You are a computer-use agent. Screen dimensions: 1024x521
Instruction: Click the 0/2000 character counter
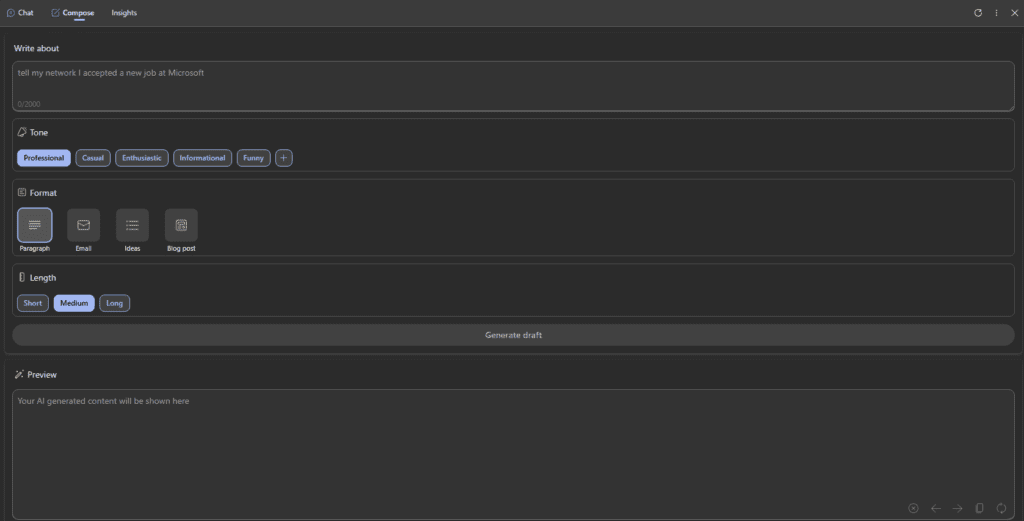pos(29,104)
